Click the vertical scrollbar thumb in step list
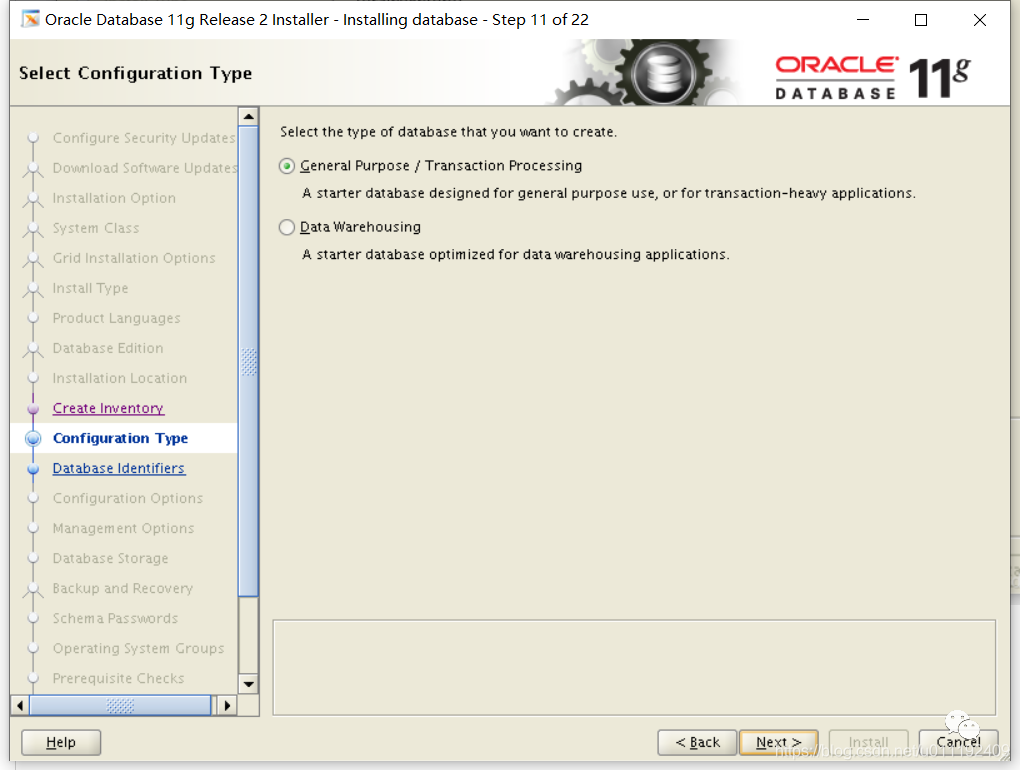Viewport: 1020px width, 770px height. (x=248, y=362)
